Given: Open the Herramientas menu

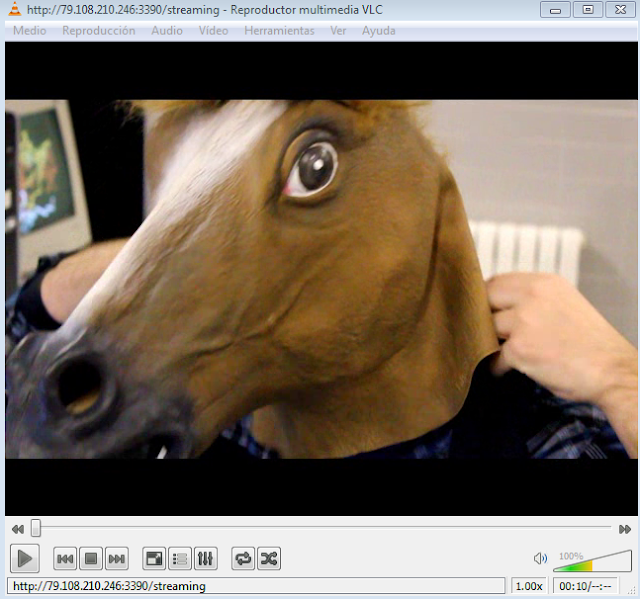Looking at the screenshot, I should coord(279,31).
